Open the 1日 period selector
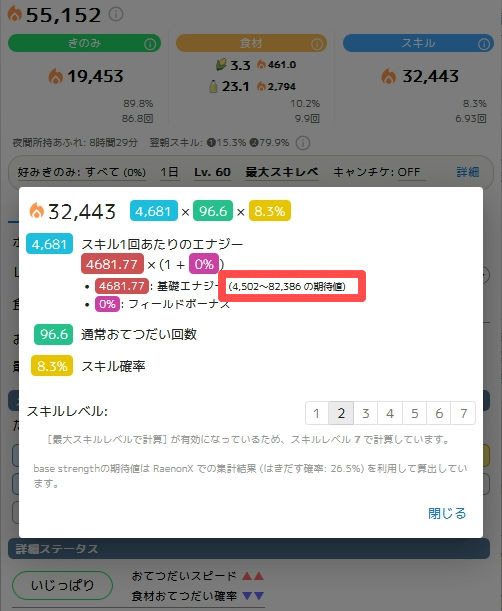 point(170,172)
